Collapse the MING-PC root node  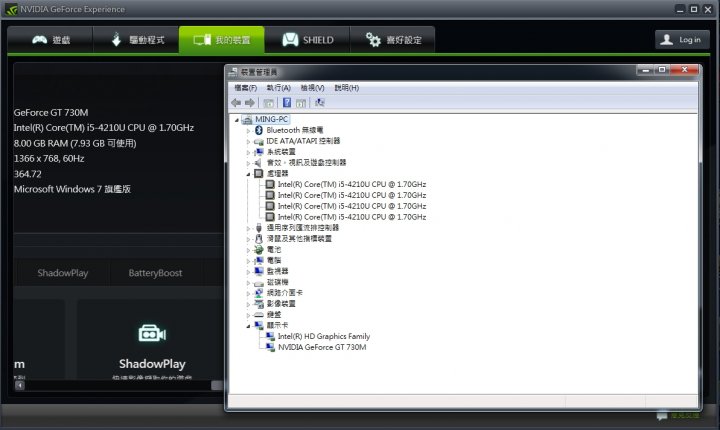point(237,120)
